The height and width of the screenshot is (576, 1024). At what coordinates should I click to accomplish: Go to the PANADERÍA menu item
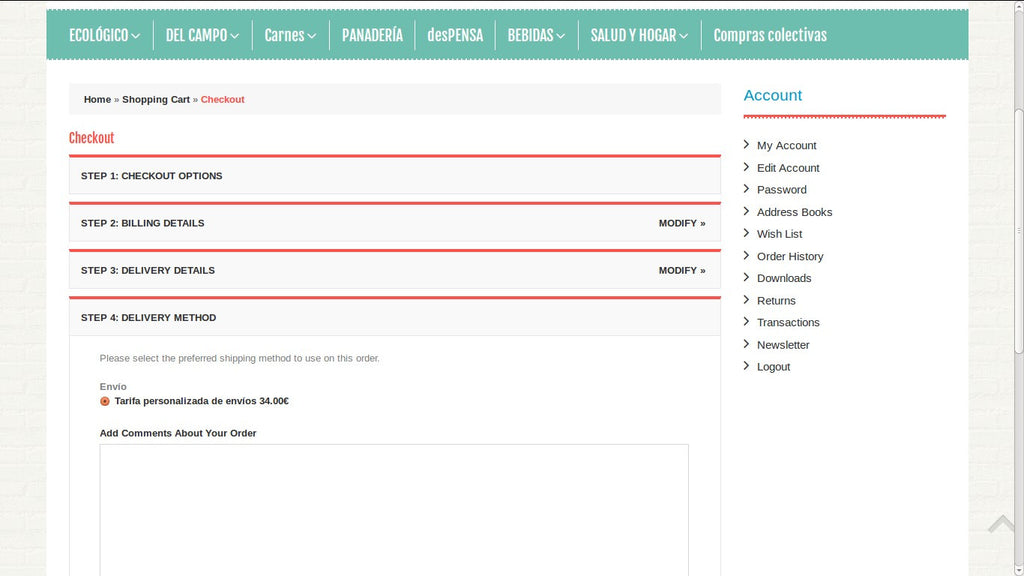[x=372, y=35]
